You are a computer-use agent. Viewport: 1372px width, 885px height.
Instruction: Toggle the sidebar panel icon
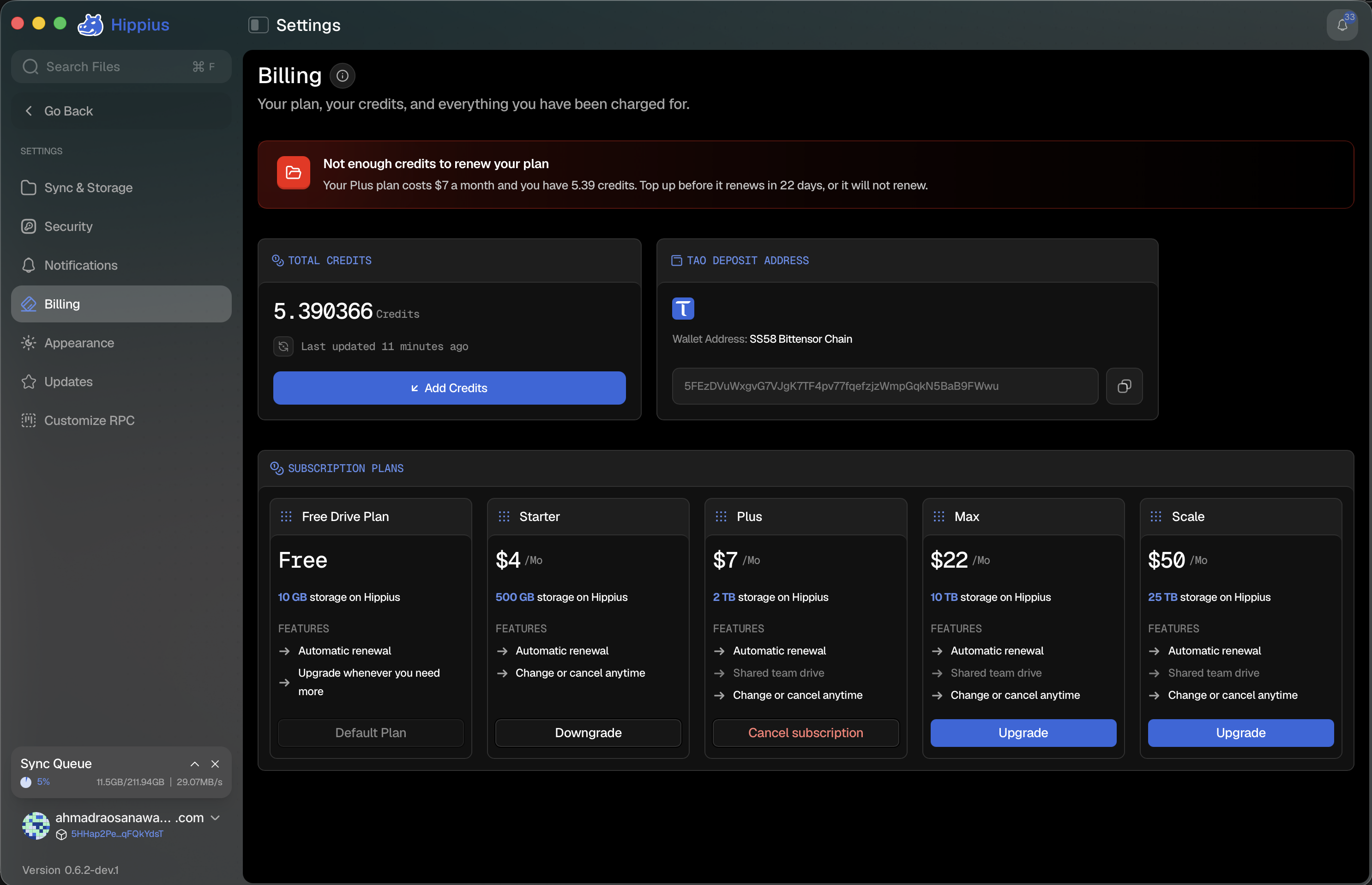[258, 24]
